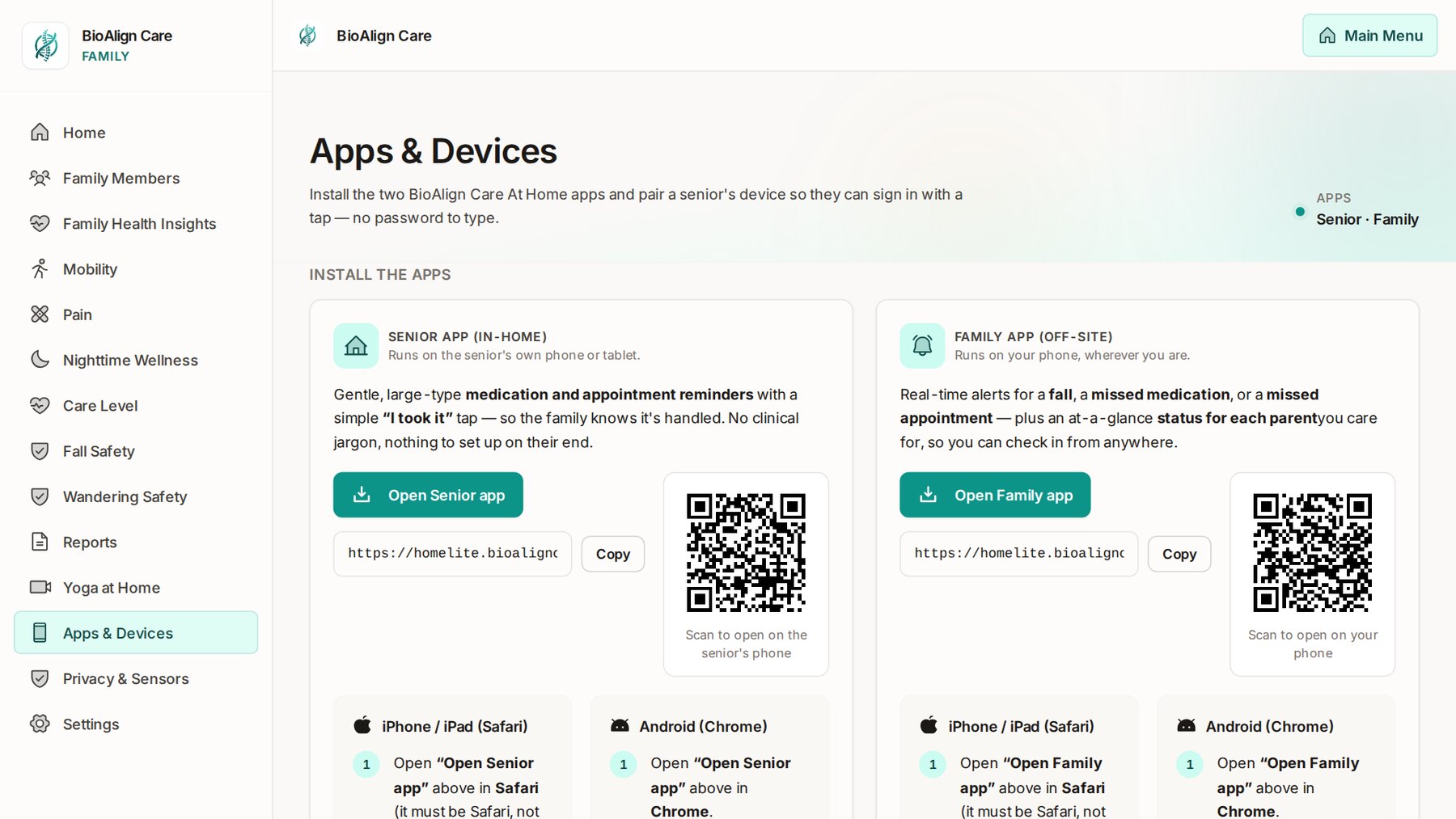
Task: Click the "FAMILY APP (OFF-SITE)" title
Action: (1034, 336)
